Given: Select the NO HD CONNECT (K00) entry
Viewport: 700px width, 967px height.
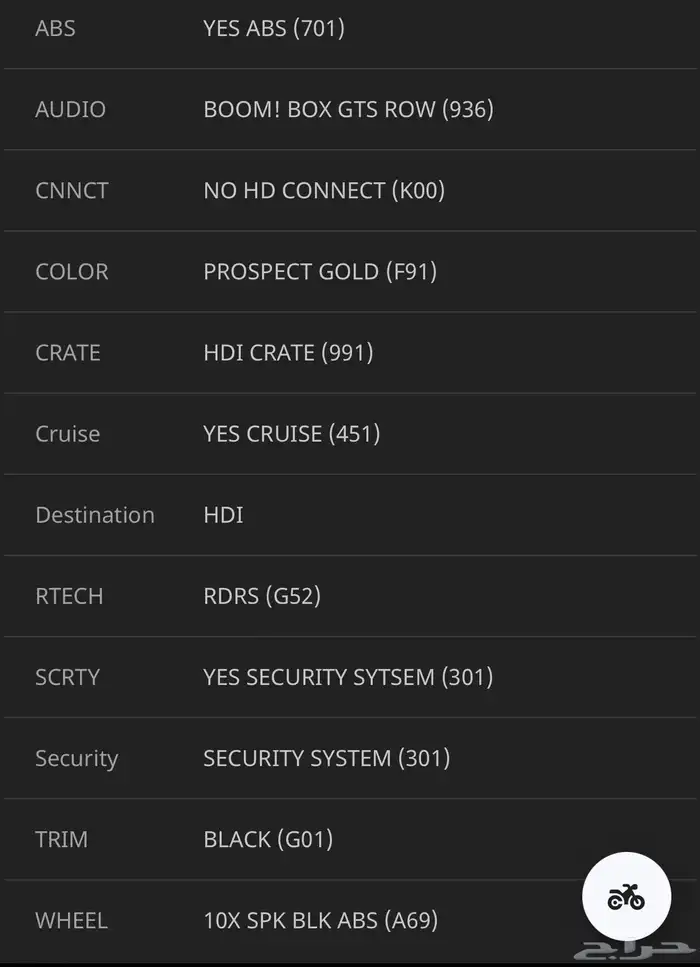Looking at the screenshot, I should [324, 191].
